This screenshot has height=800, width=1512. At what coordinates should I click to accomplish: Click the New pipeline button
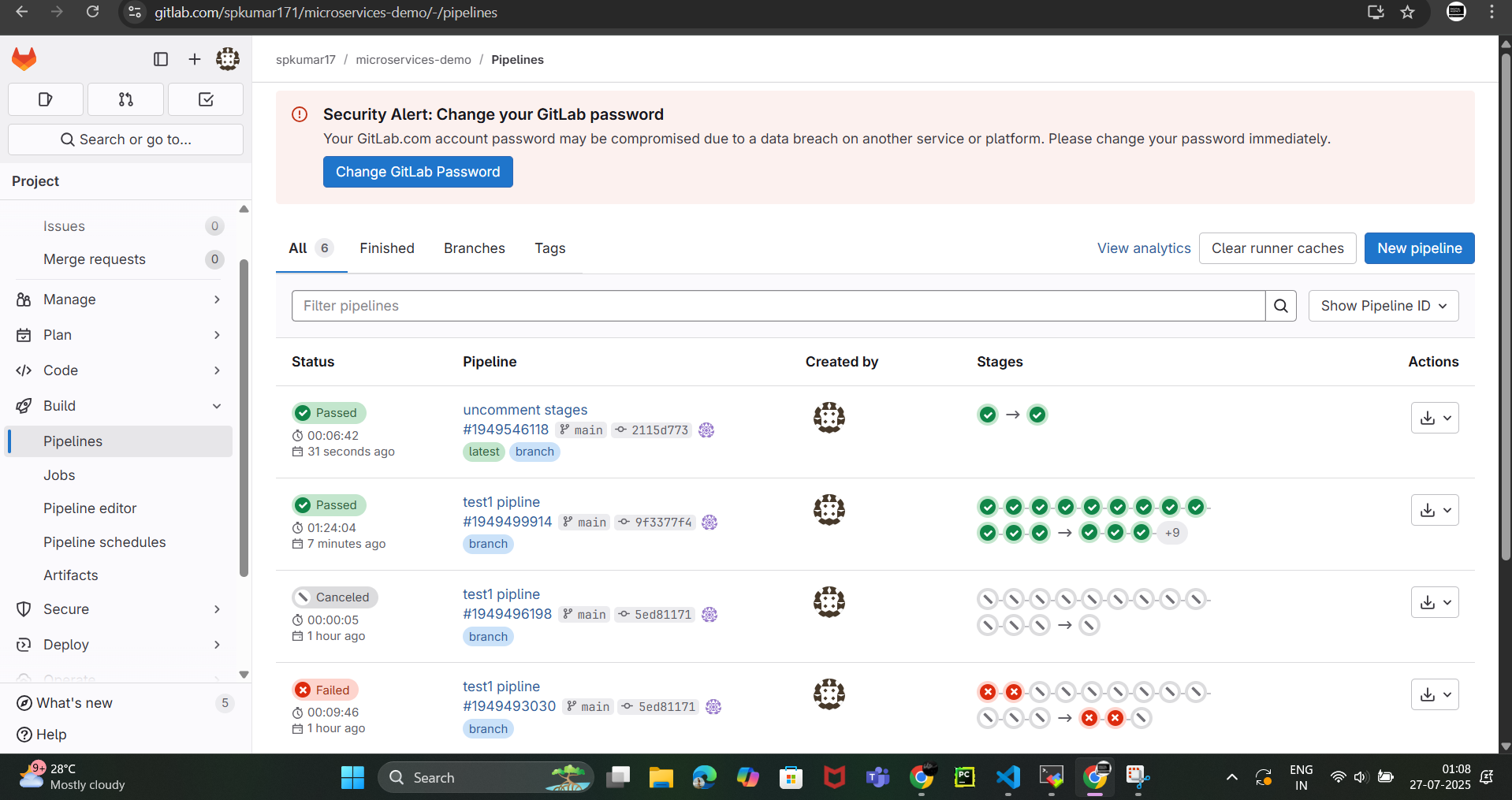(1419, 248)
